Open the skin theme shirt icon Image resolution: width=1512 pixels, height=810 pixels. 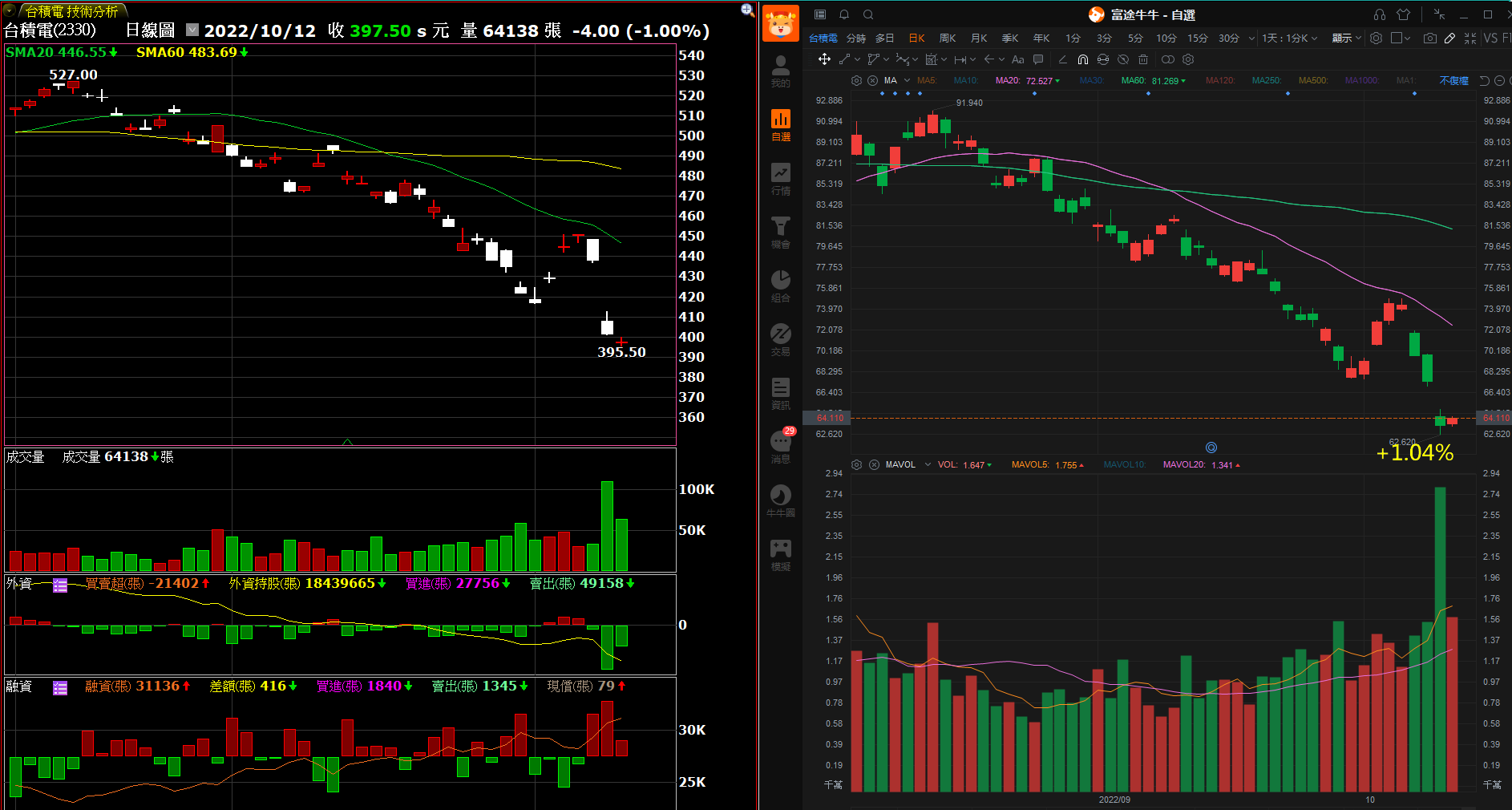coord(1404,14)
